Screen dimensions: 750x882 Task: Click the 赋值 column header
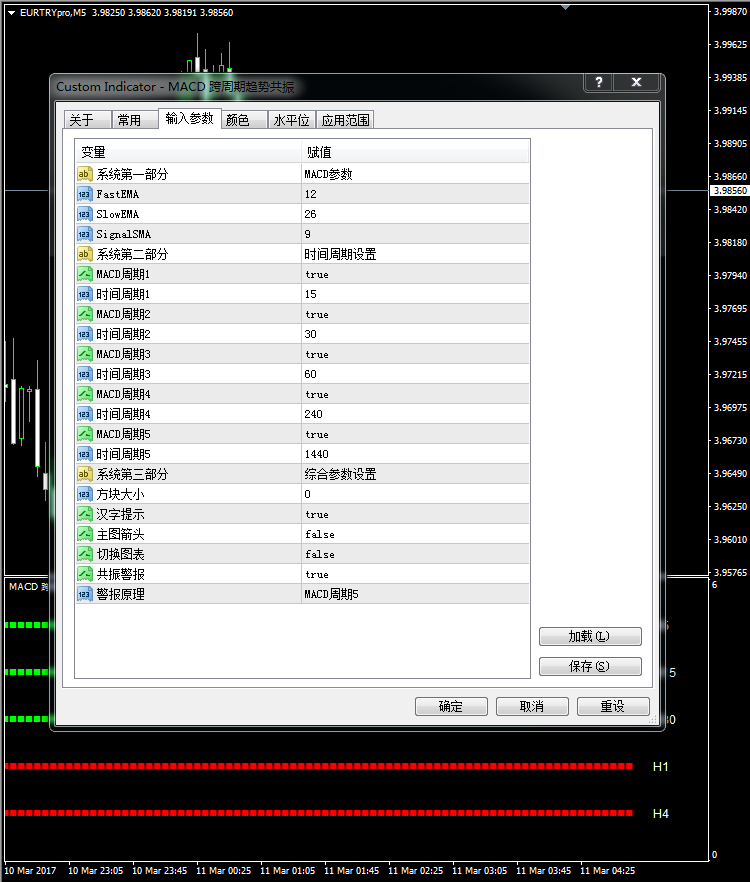pyautogui.click(x=415, y=152)
